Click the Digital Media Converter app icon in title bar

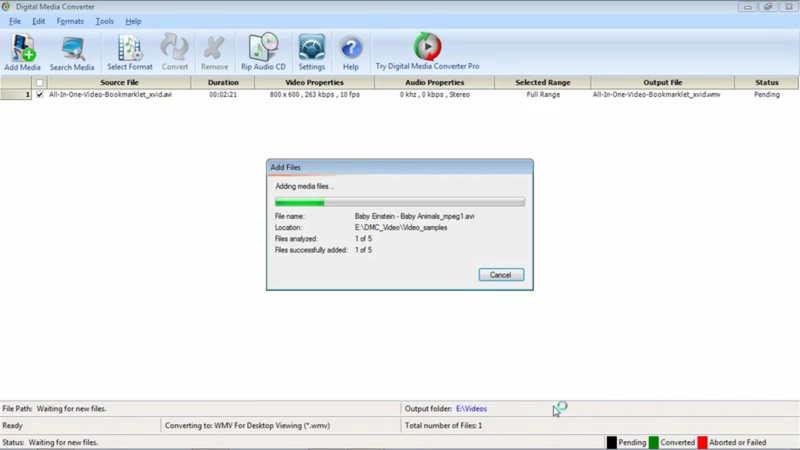coord(6,7)
